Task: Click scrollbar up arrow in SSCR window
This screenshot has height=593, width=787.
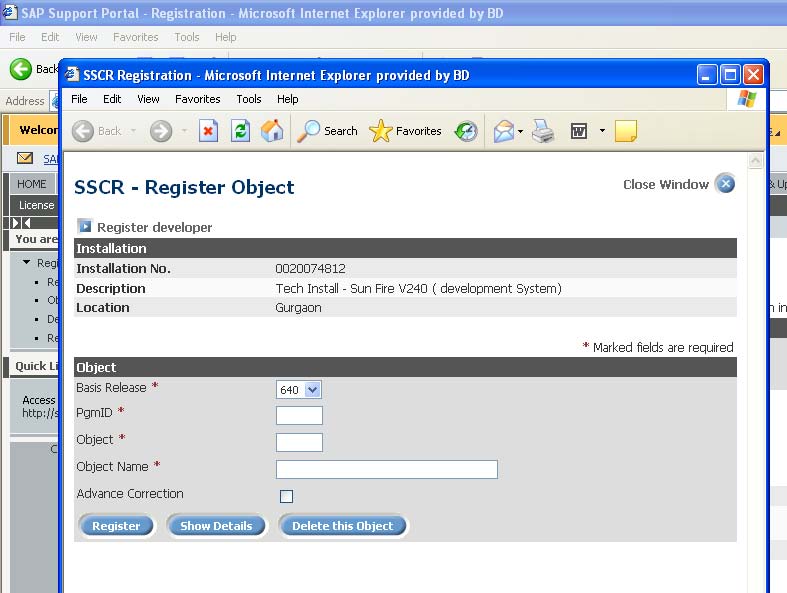Action: [x=755, y=161]
